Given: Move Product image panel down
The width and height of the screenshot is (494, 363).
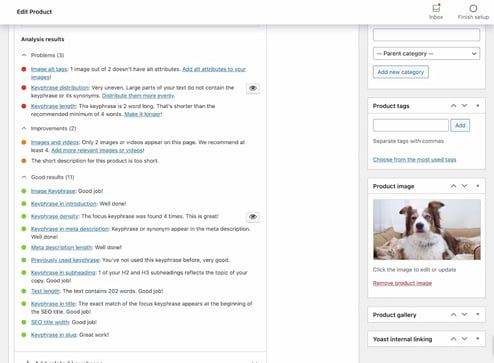Looking at the screenshot, I should 464,186.
